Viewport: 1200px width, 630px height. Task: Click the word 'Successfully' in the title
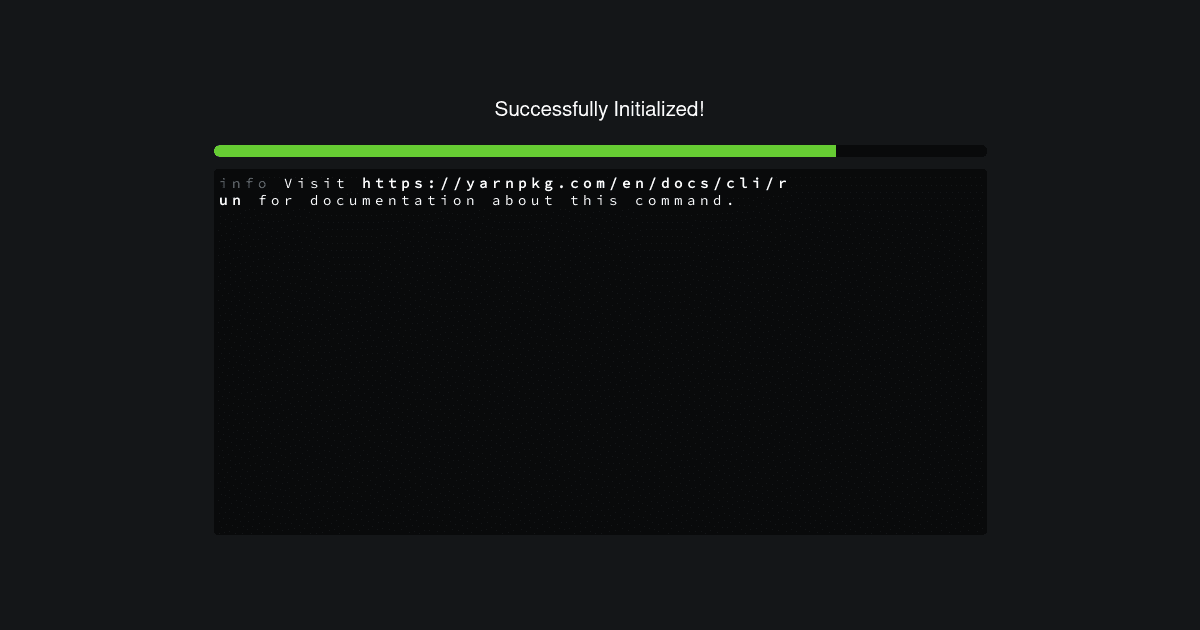(x=544, y=110)
